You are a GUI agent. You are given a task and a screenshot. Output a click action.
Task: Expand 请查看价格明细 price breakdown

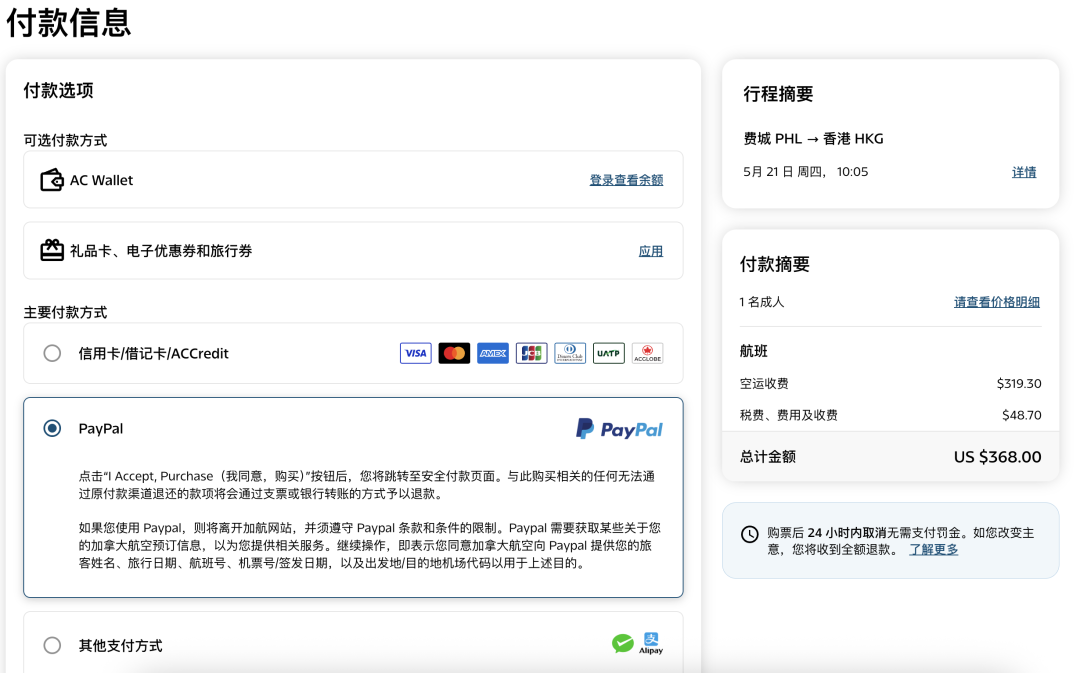[996, 302]
